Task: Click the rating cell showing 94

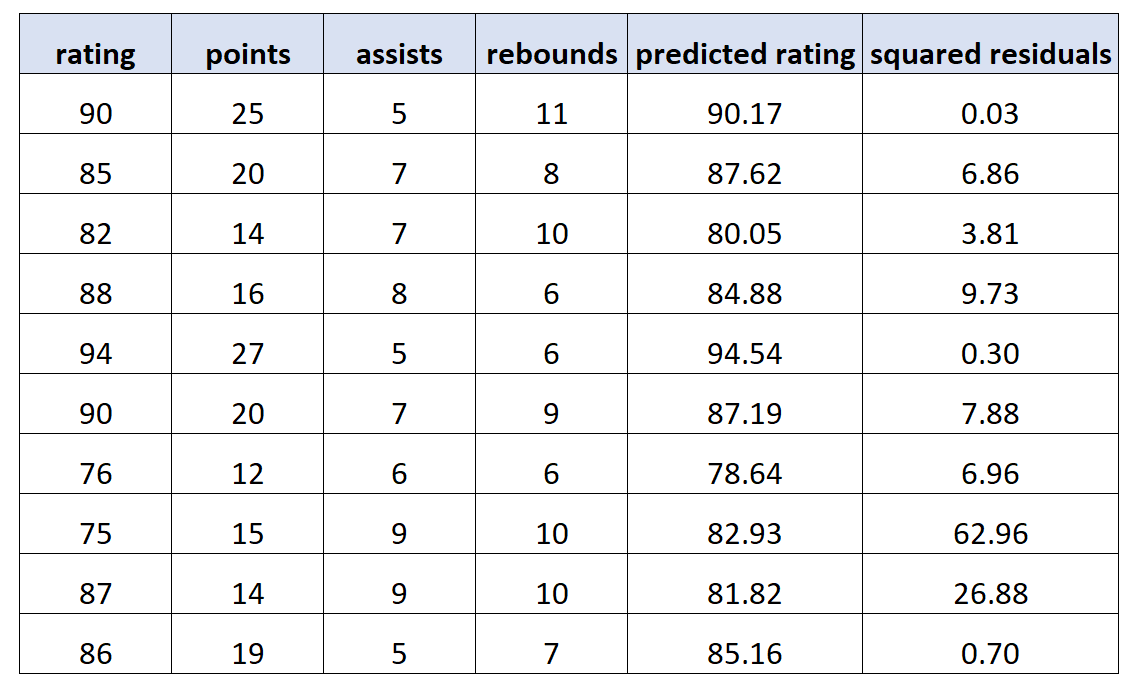Action: [x=95, y=354]
